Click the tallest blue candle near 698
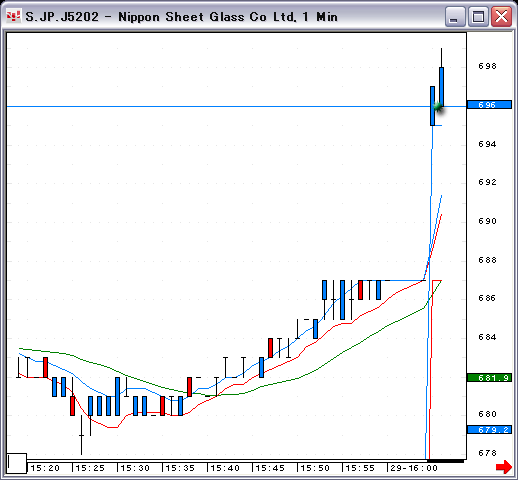The height and width of the screenshot is (480, 518). coord(441,87)
